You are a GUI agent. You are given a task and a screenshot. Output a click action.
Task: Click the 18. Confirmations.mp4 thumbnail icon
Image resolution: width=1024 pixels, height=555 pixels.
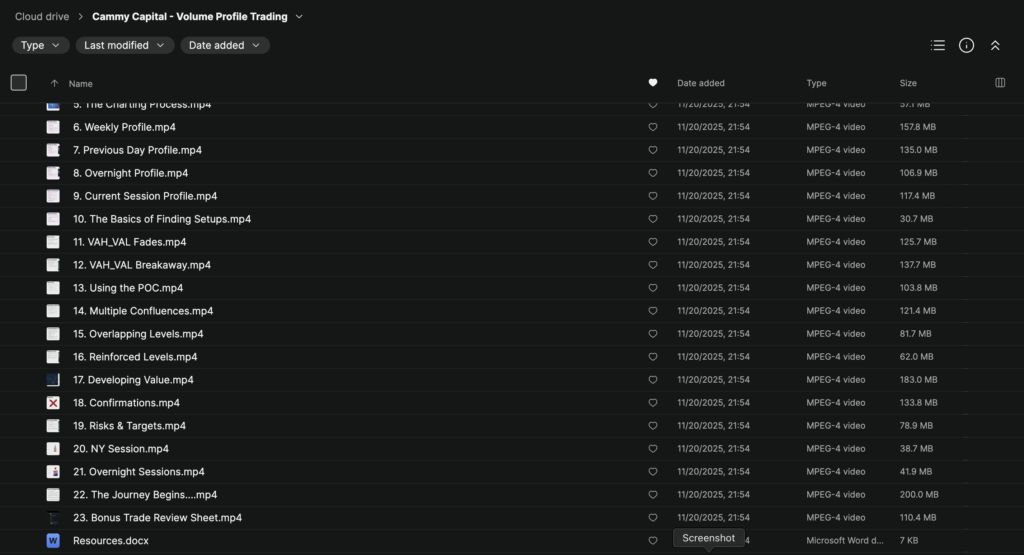click(x=53, y=403)
